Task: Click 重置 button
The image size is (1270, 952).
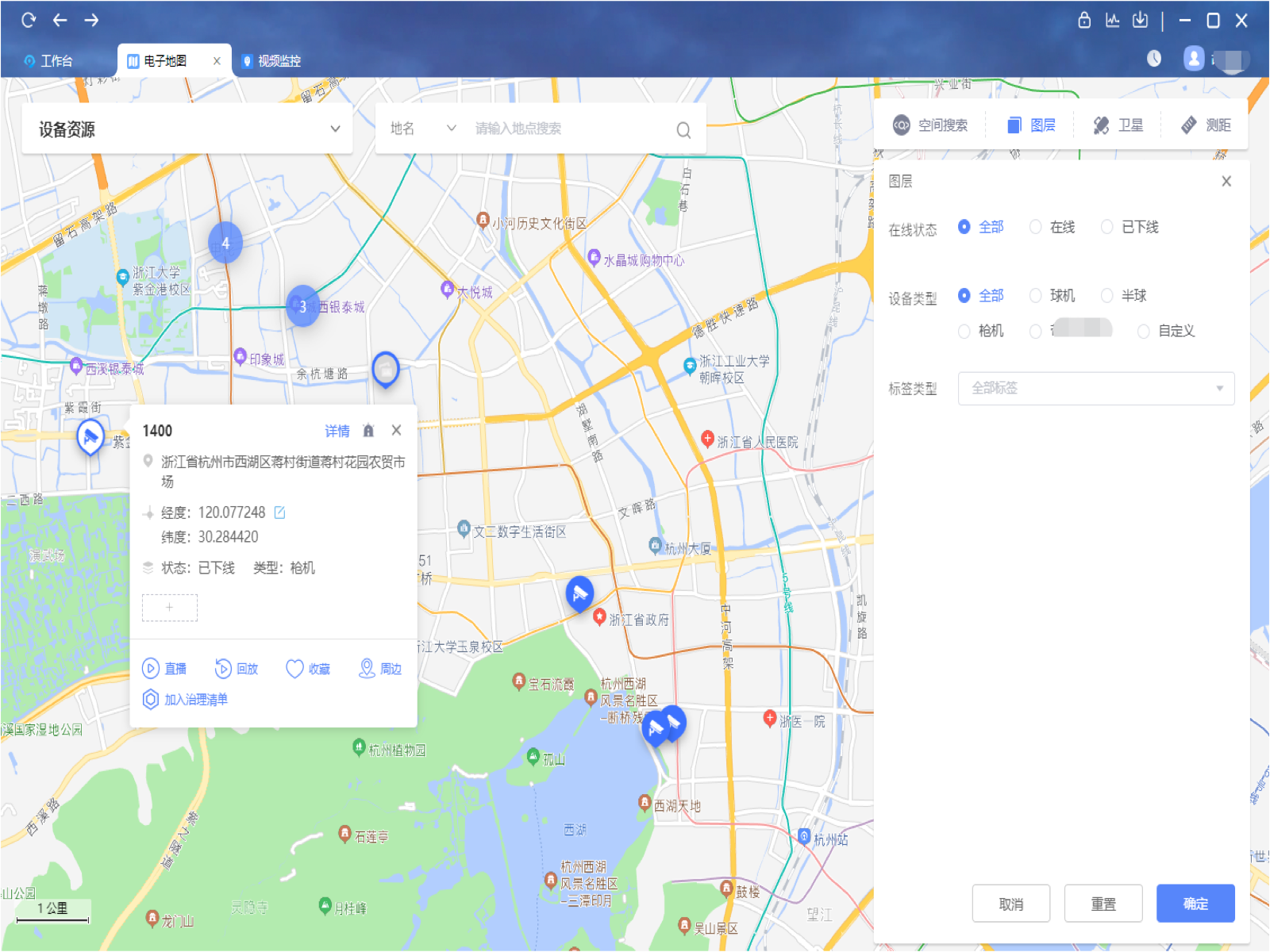Action: pyautogui.click(x=1103, y=904)
